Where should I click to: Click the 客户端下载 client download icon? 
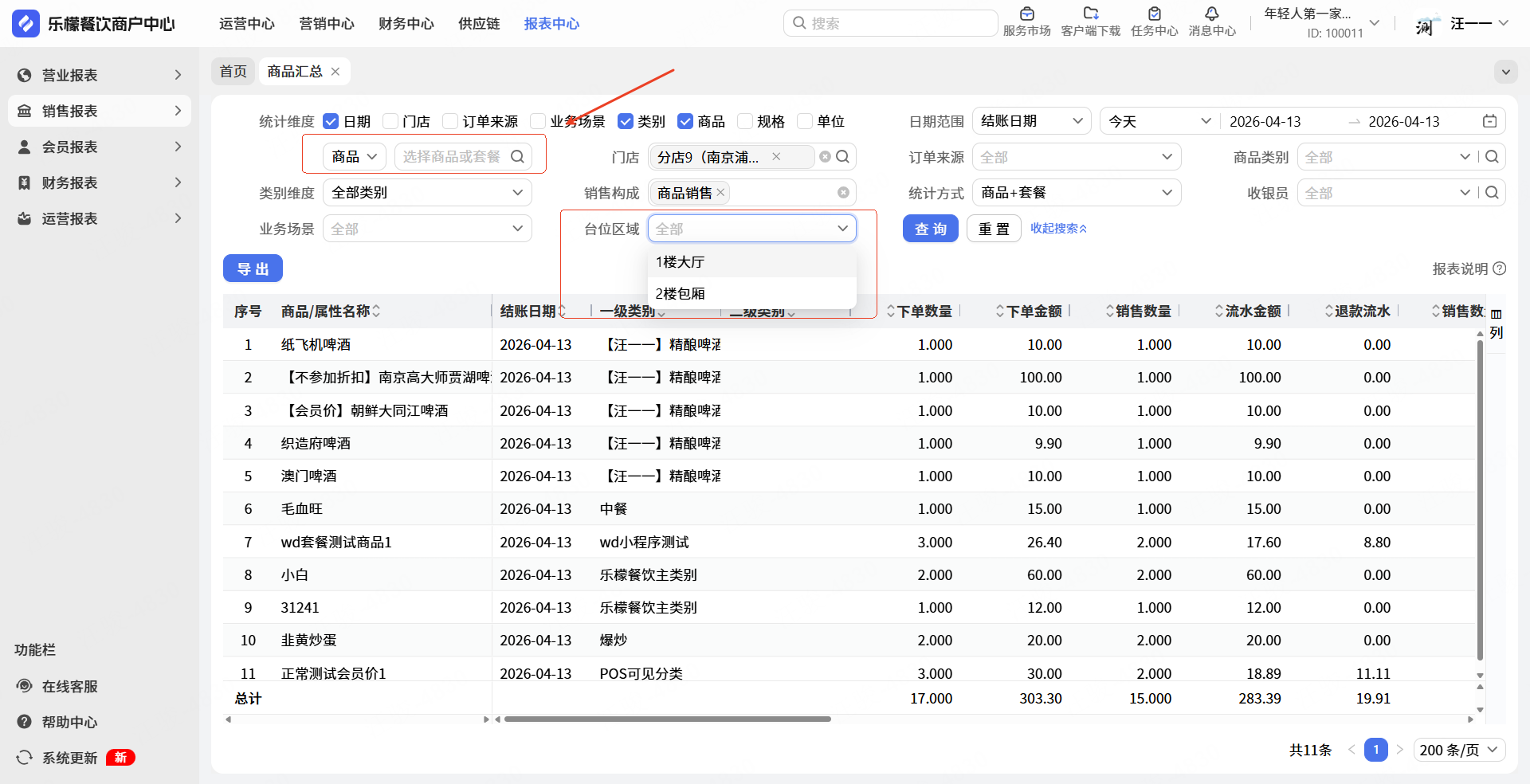[x=1090, y=14]
